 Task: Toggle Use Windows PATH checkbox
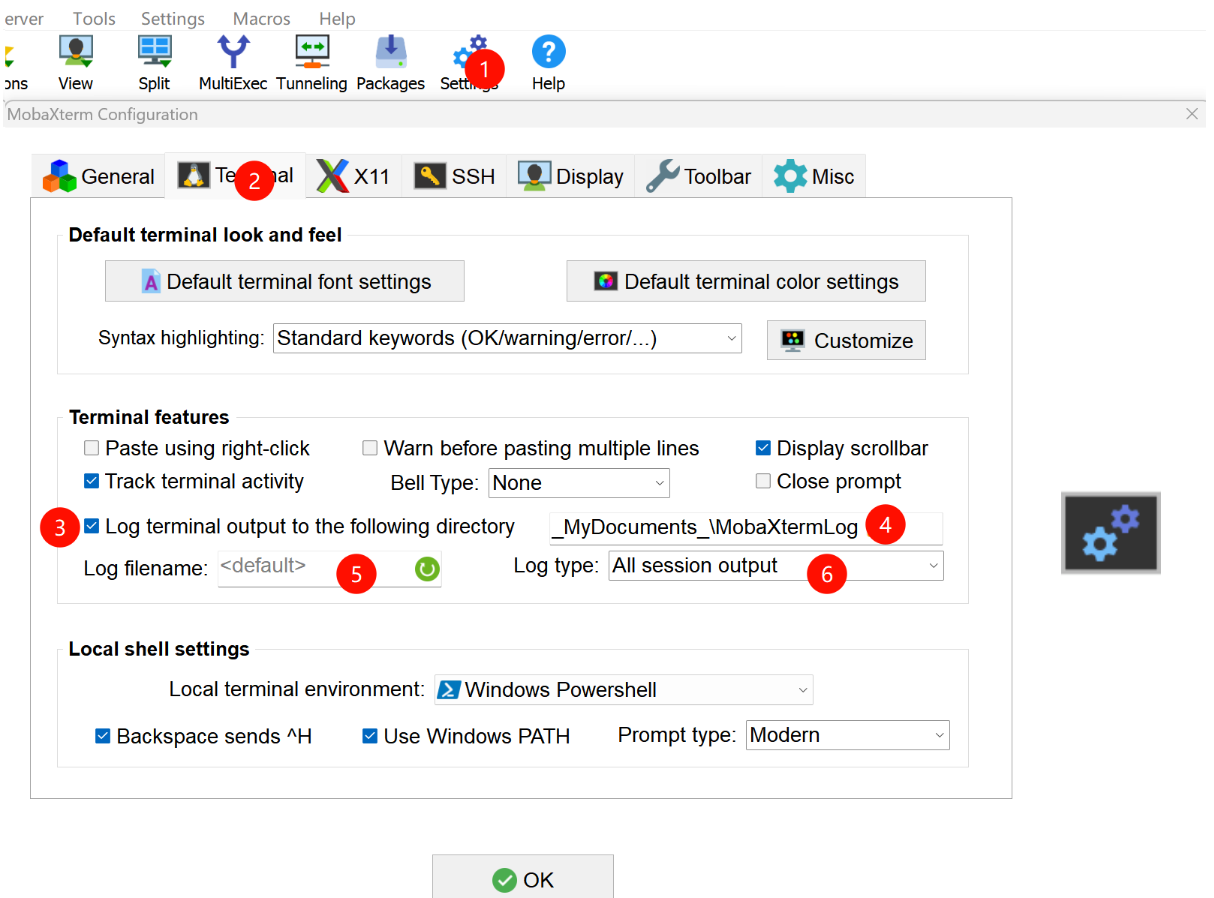pyautogui.click(x=370, y=736)
